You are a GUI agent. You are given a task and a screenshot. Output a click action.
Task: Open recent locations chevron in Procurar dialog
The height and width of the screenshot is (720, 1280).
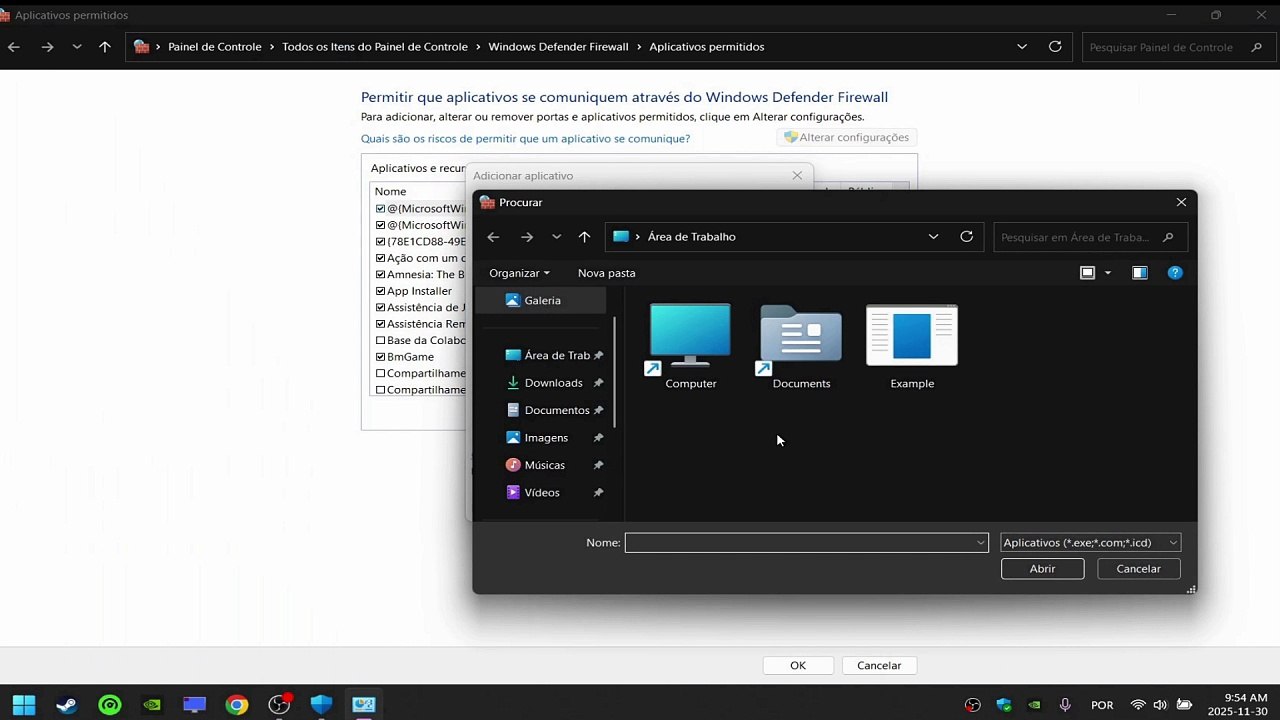tap(556, 237)
